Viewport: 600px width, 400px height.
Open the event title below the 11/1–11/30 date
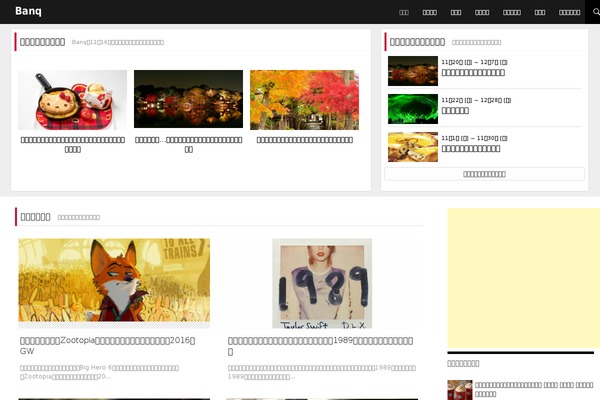pos(471,149)
